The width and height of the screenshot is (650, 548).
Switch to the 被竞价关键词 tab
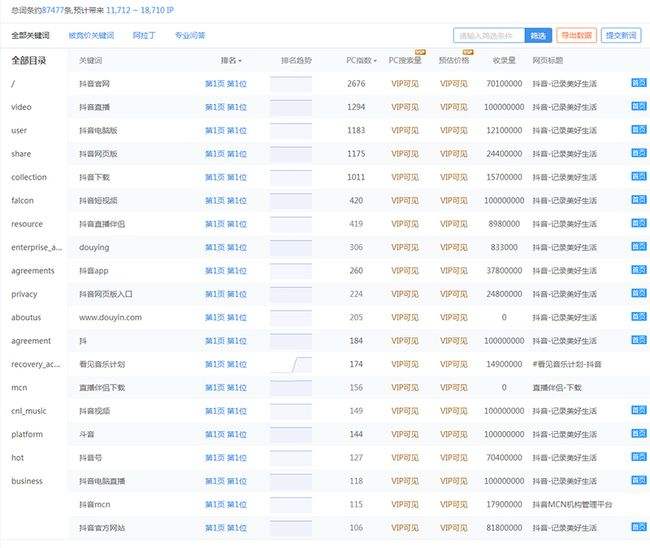coord(91,36)
